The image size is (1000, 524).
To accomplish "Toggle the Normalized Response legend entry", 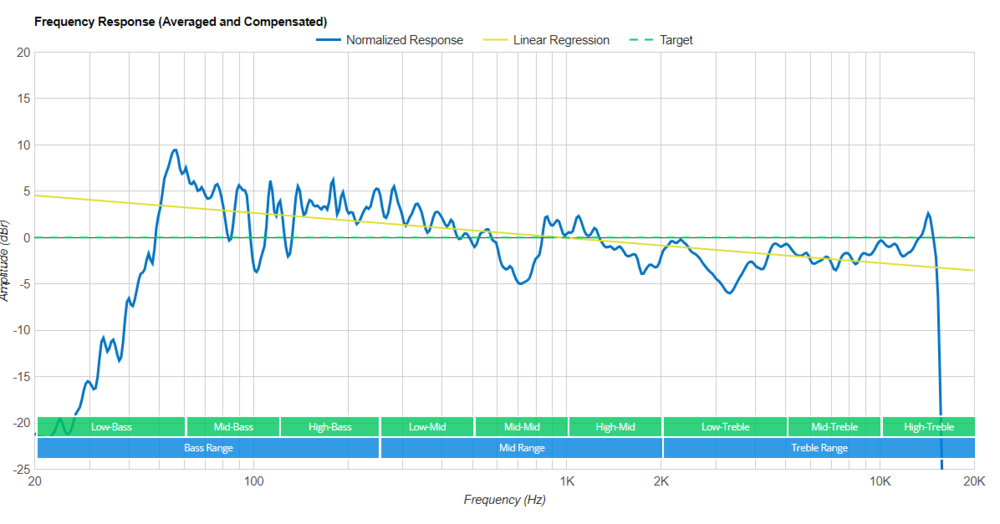I will click(404, 40).
